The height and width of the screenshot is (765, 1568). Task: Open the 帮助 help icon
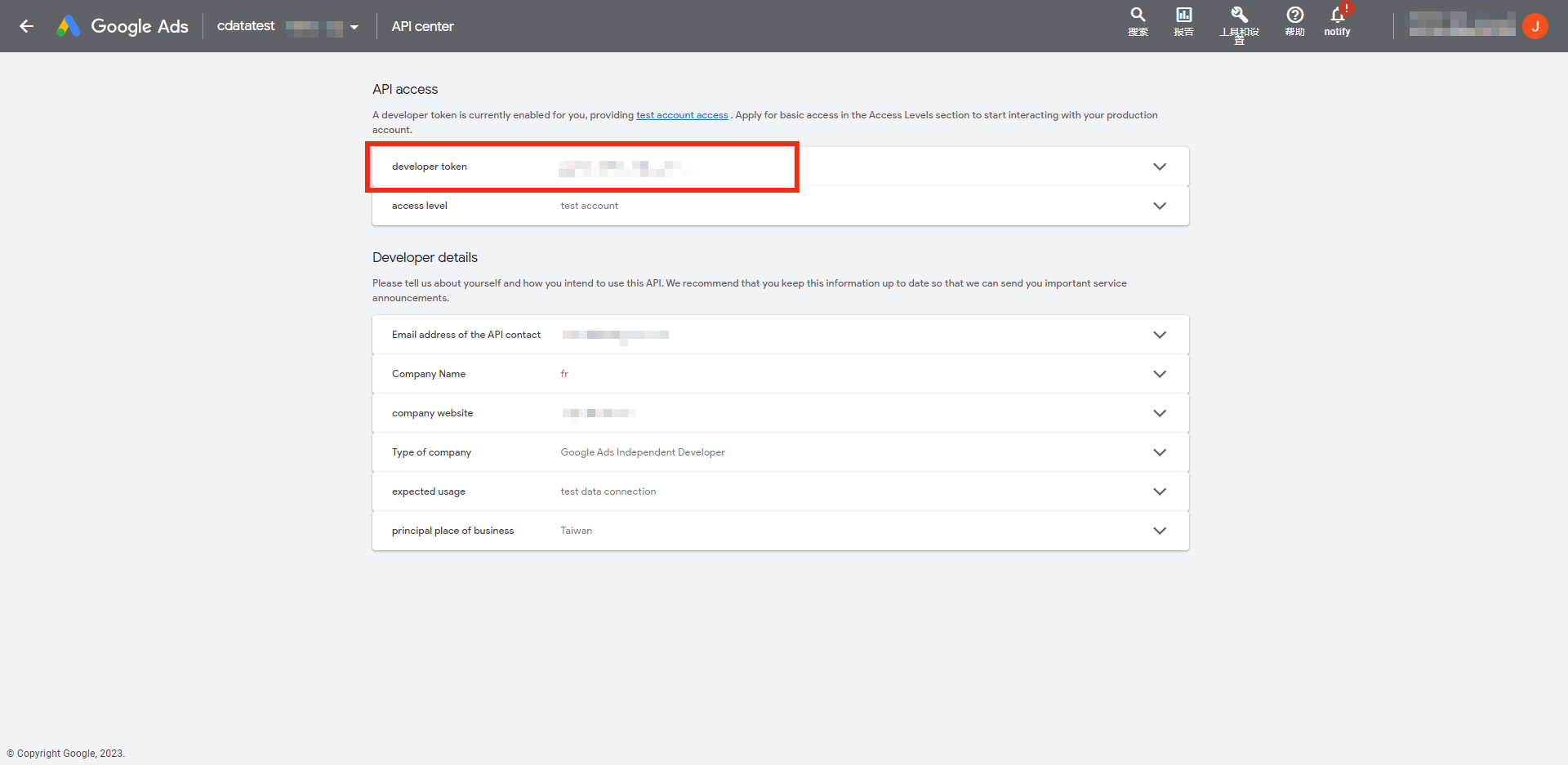[1294, 20]
